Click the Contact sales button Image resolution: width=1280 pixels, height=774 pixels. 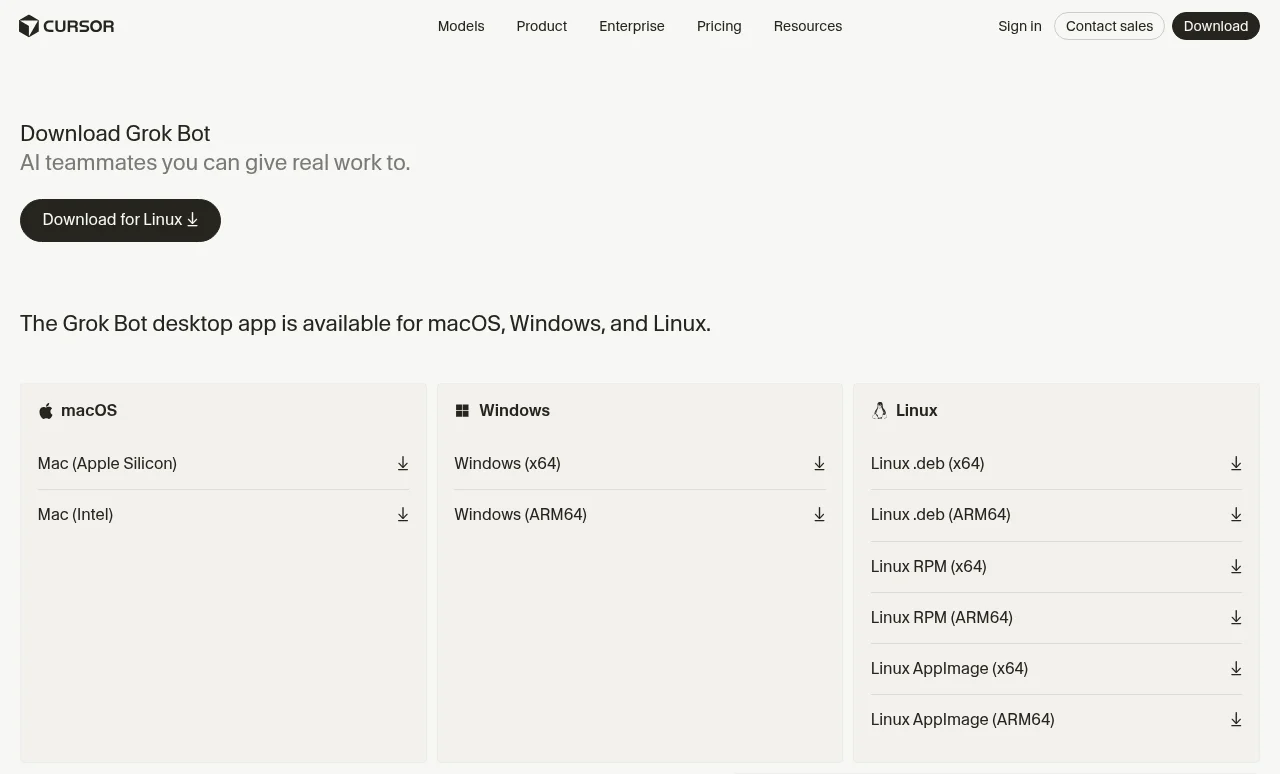1109,26
